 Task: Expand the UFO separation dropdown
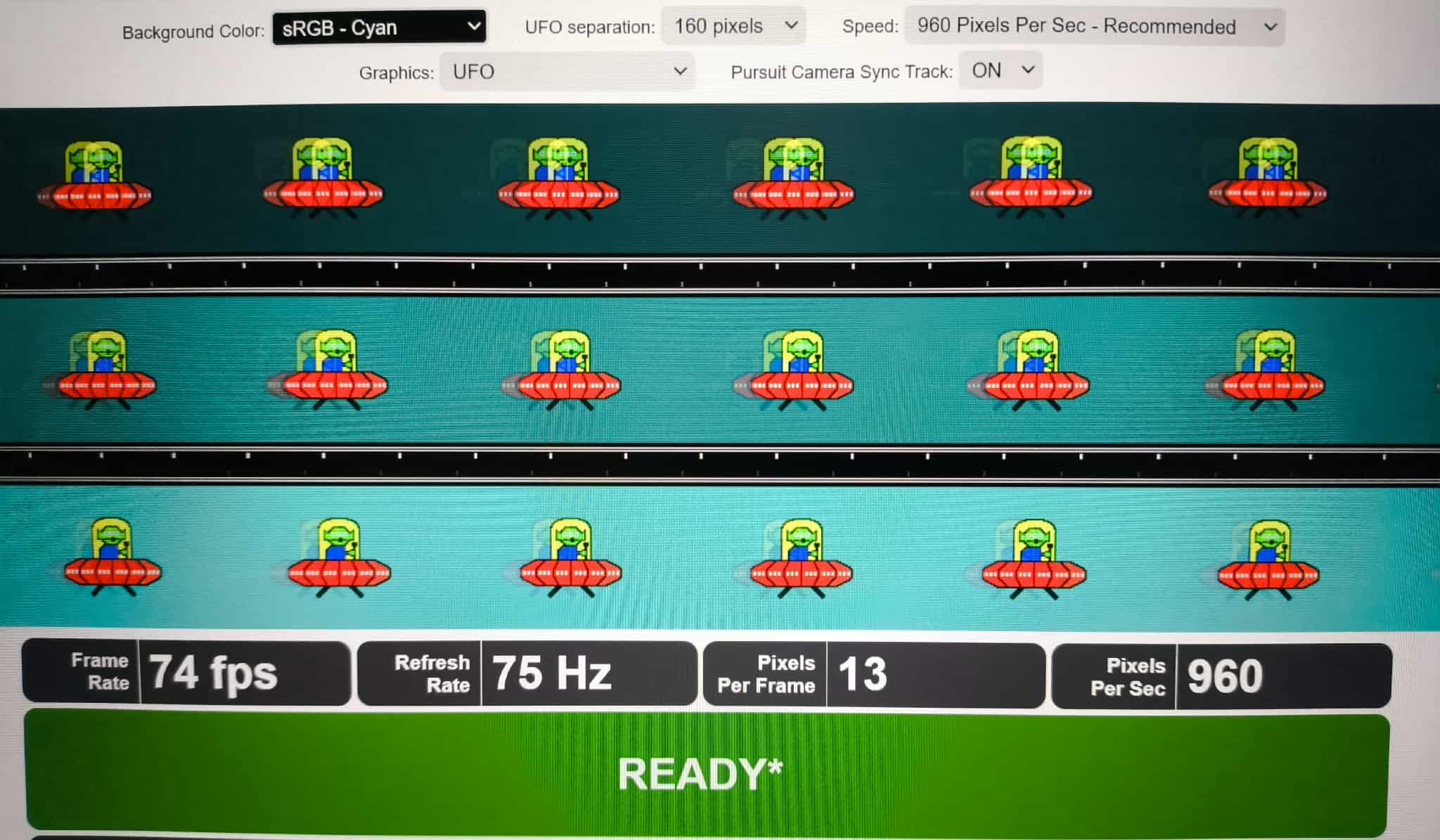(x=733, y=27)
